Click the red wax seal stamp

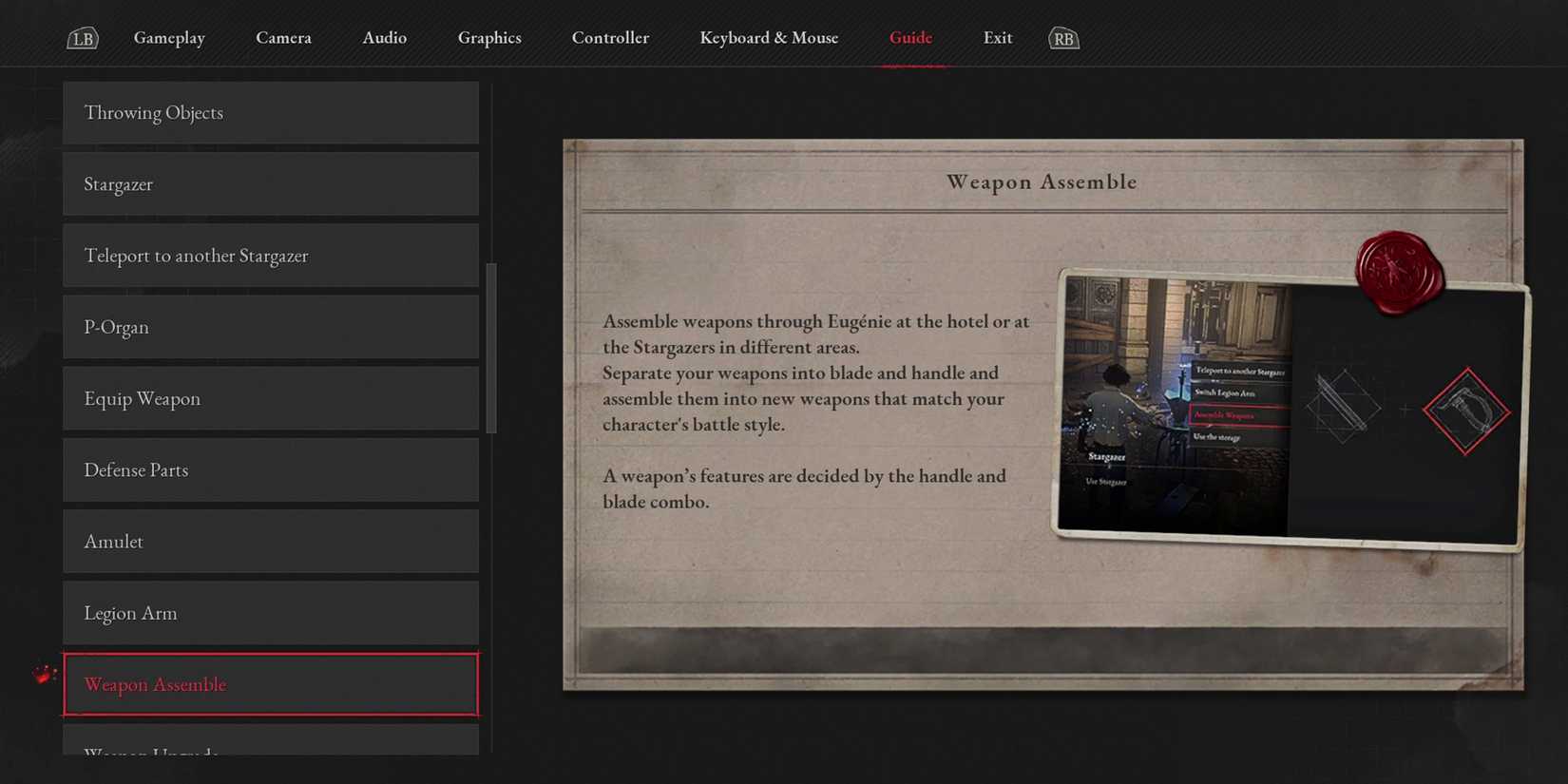pos(1399,273)
